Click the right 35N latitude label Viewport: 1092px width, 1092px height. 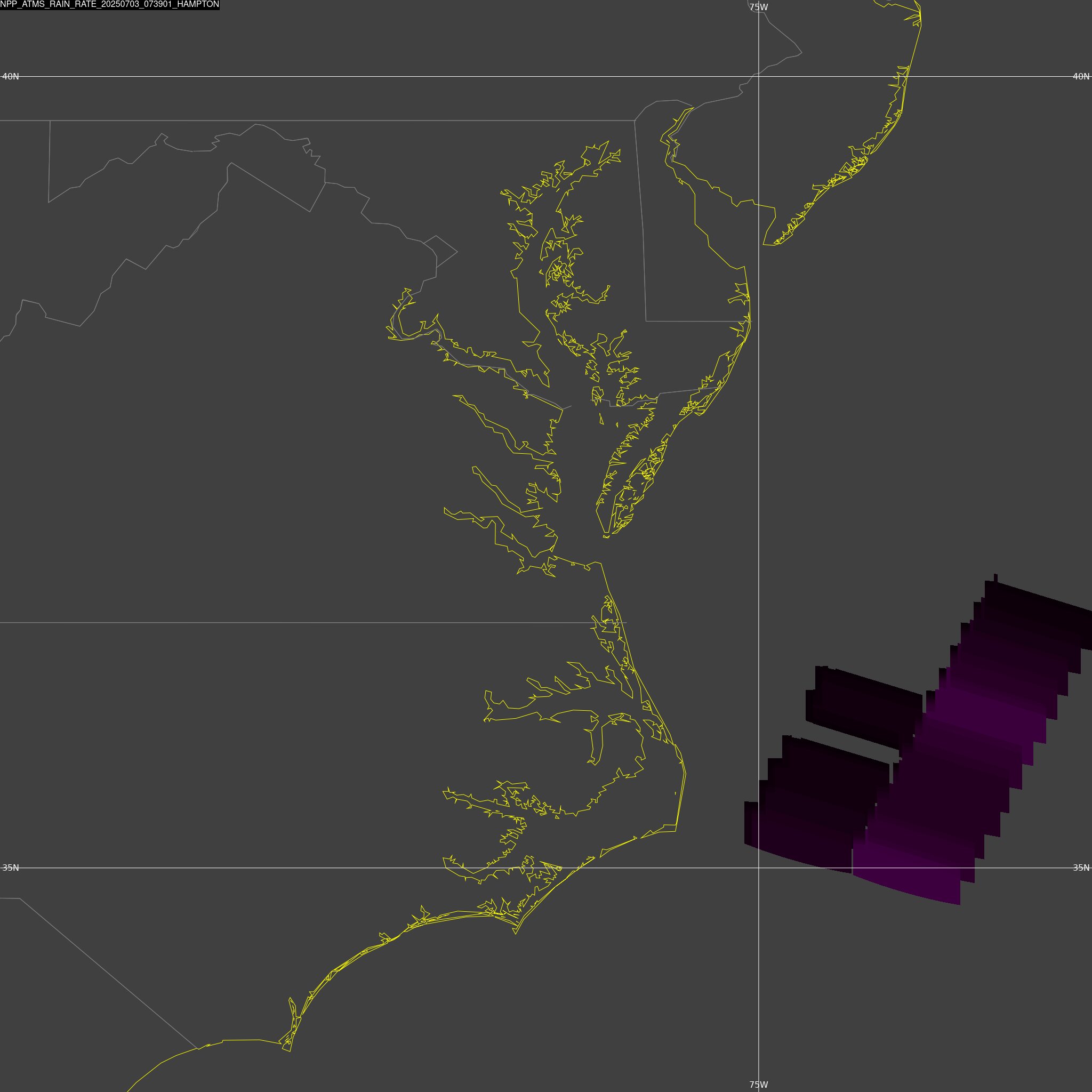(x=1081, y=868)
